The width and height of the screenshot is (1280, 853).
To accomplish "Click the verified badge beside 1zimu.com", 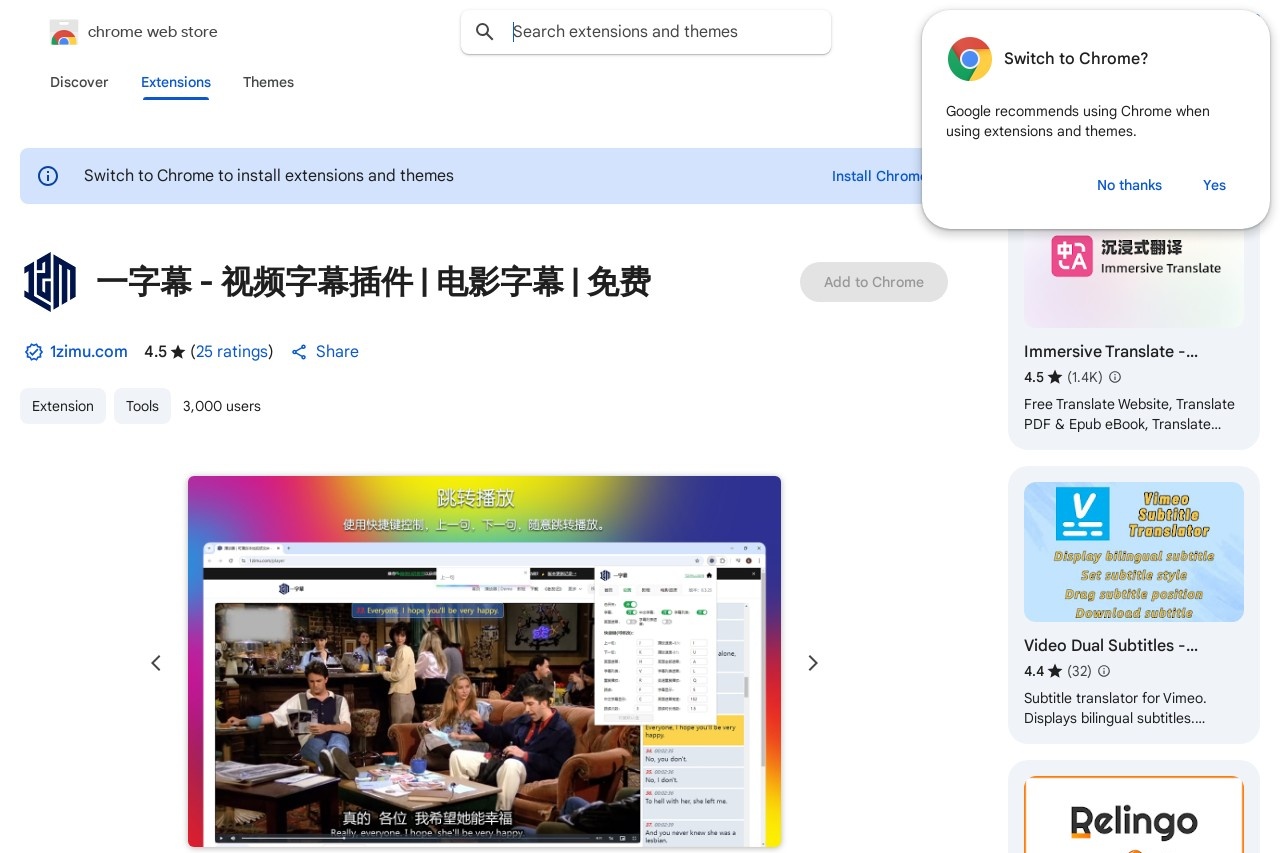I will click(x=34, y=352).
